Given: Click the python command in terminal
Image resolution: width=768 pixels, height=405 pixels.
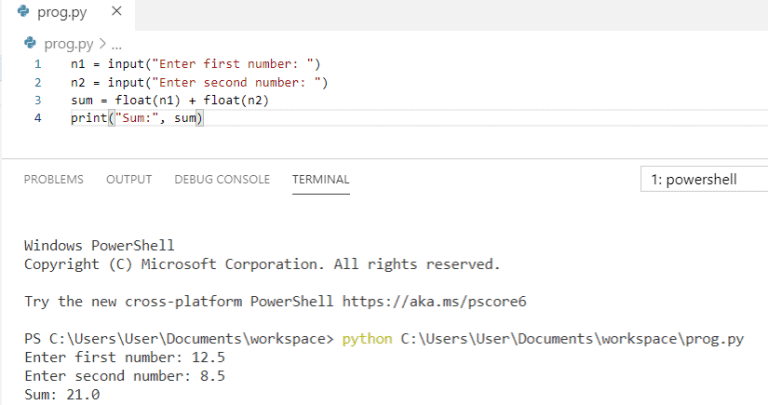Looking at the screenshot, I should pyautogui.click(x=367, y=339).
